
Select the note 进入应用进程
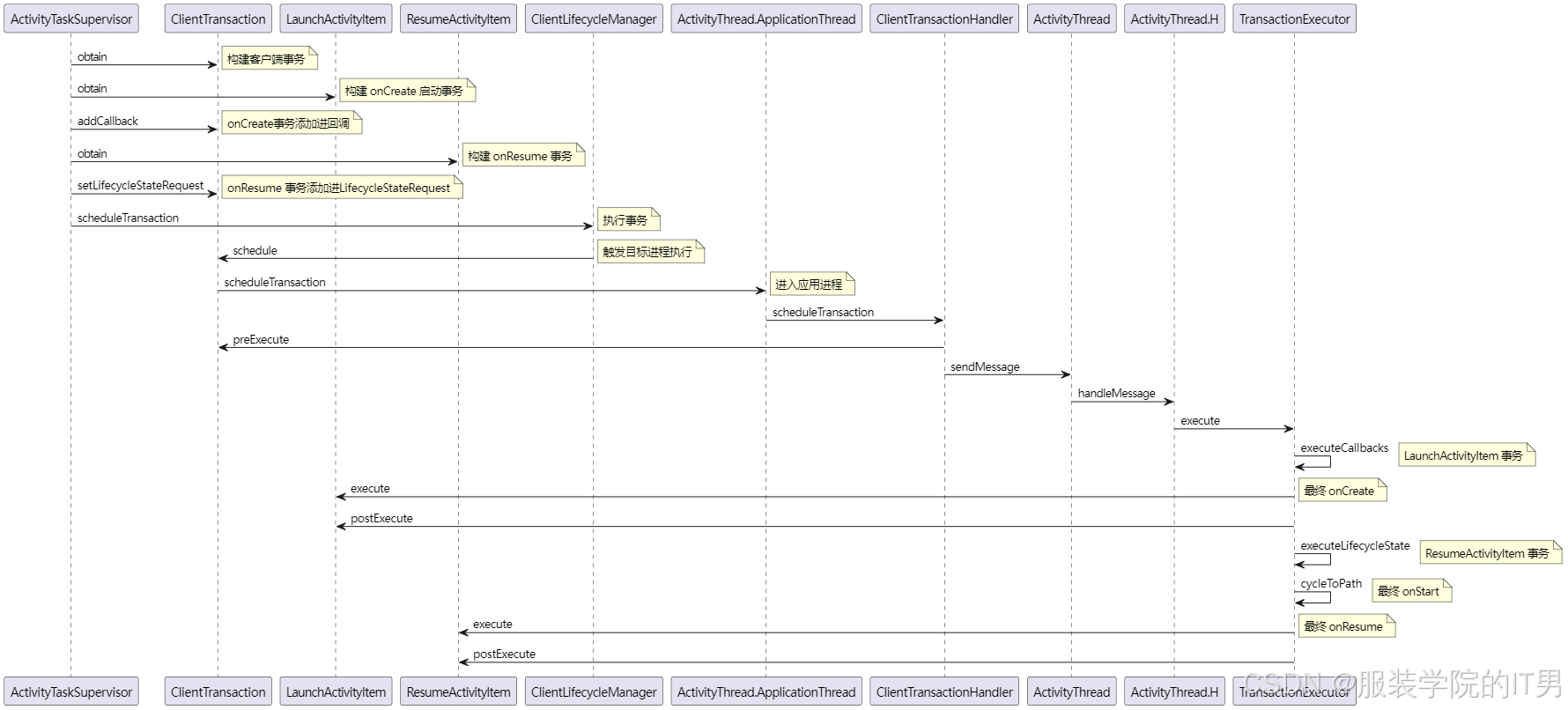point(811,285)
